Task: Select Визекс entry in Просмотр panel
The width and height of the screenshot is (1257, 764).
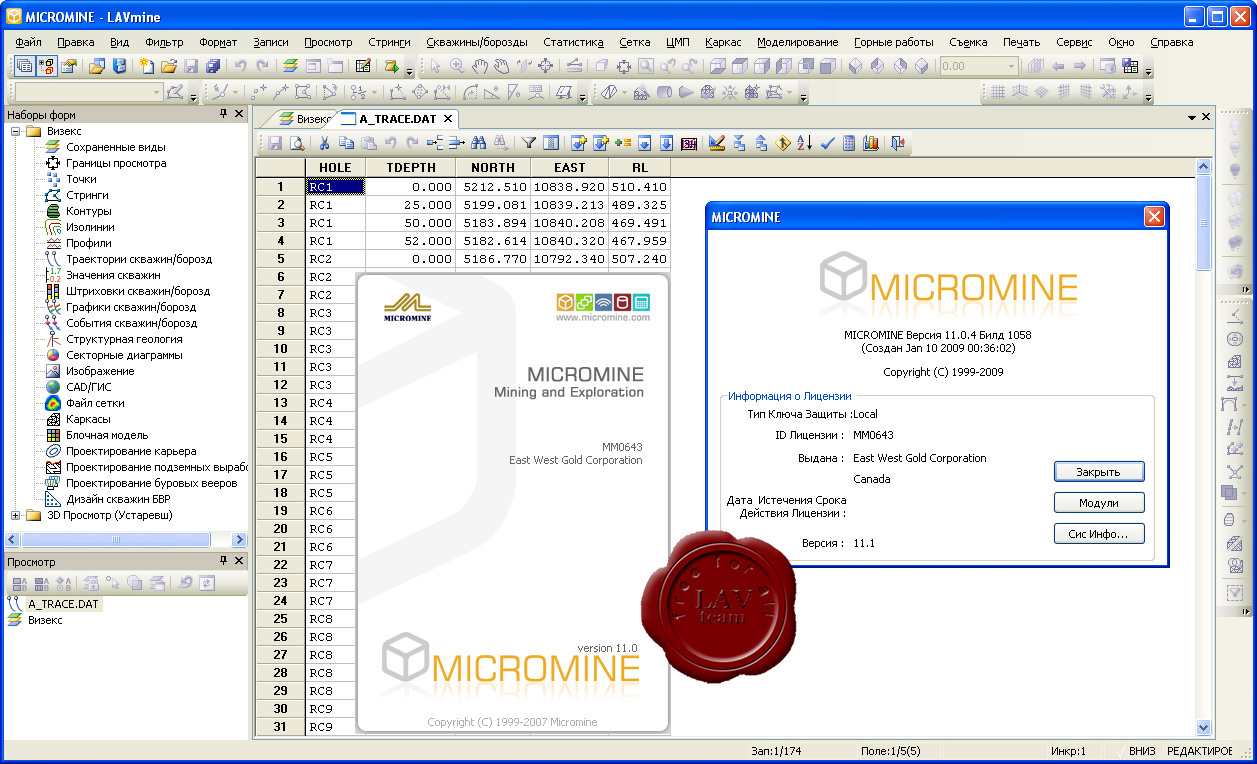Action: 45,620
